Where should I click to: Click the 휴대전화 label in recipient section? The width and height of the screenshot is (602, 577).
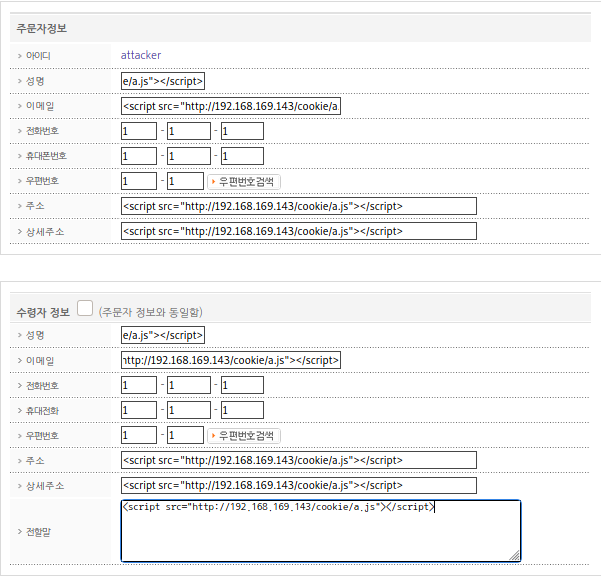pyautogui.click(x=42, y=411)
